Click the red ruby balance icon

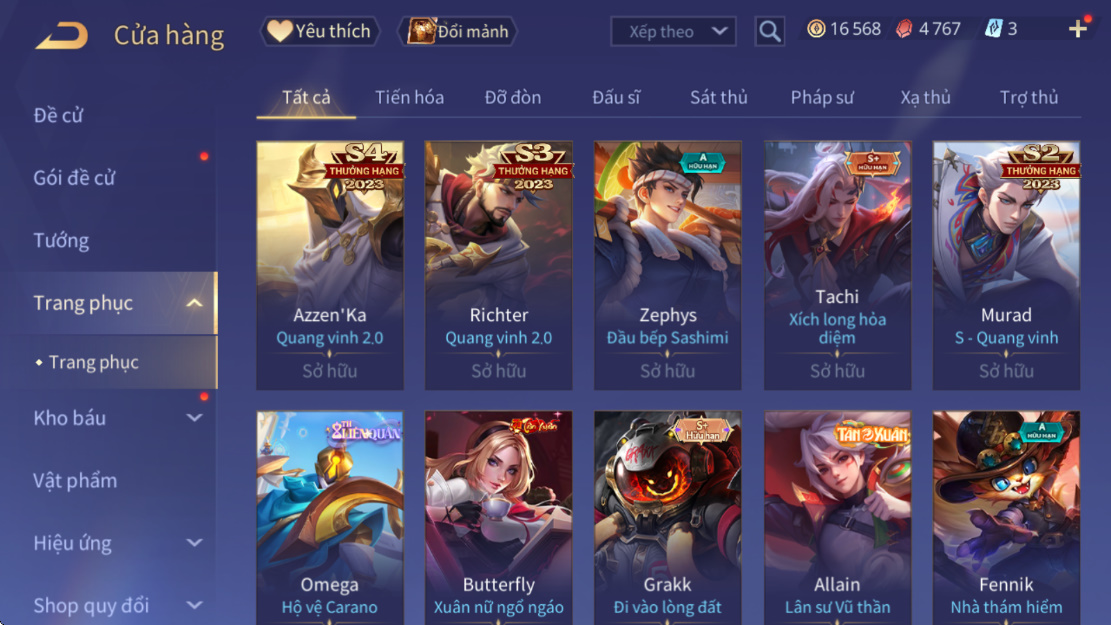[905, 29]
